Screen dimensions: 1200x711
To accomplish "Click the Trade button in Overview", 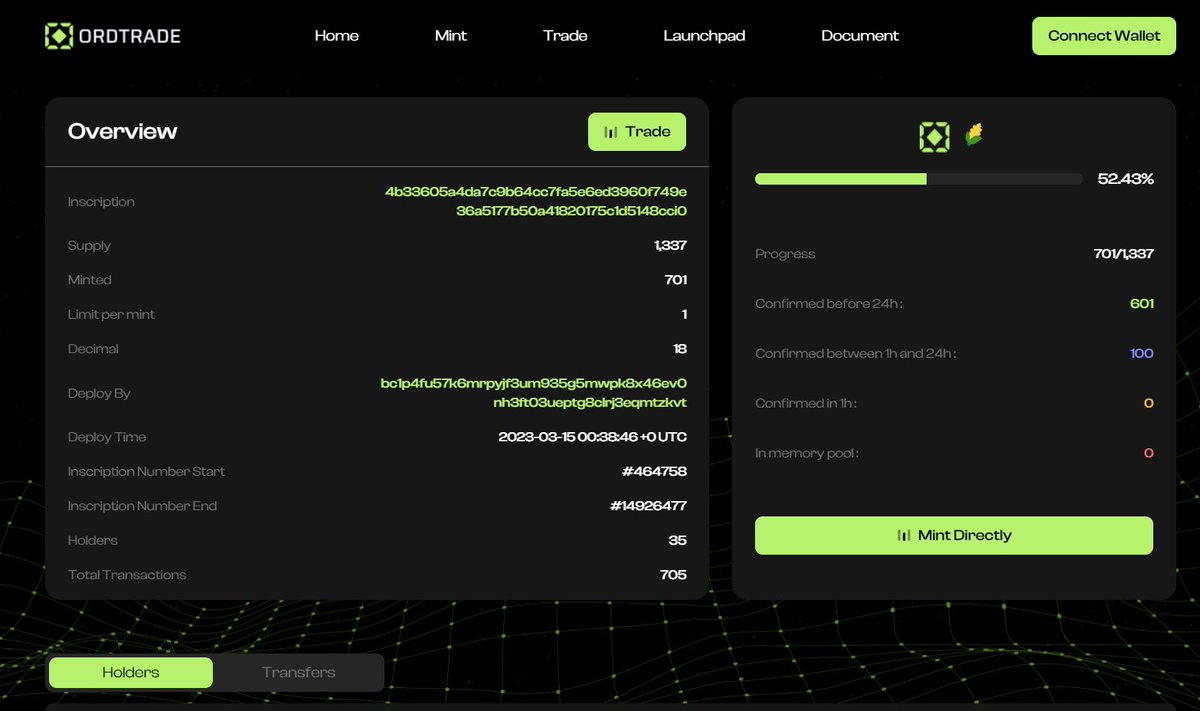I will click(637, 132).
